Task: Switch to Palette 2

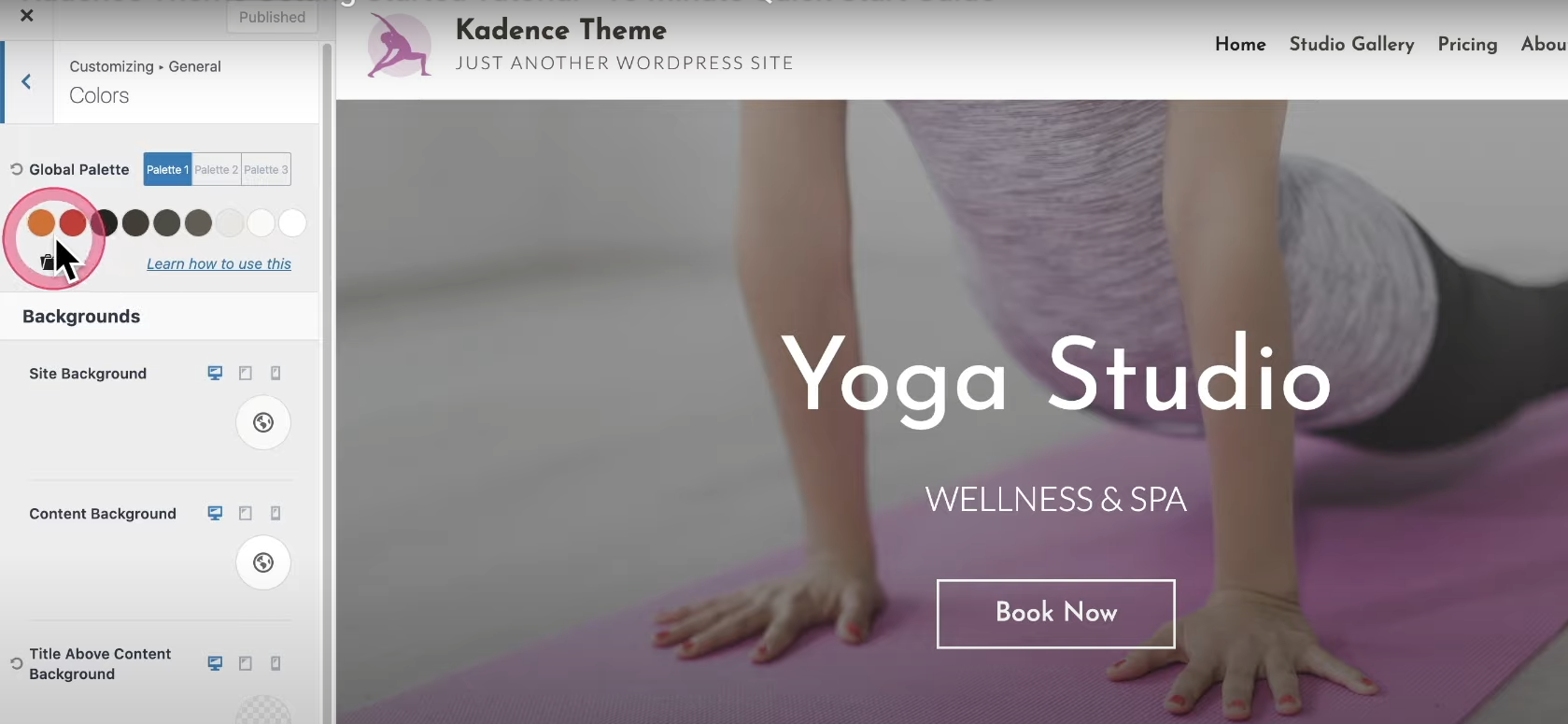Action: pos(216,169)
